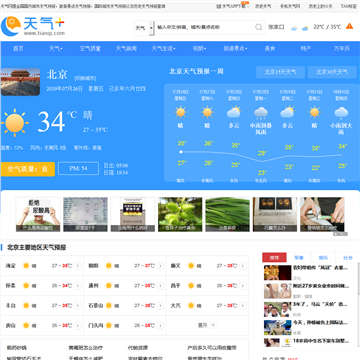
Task: Open the 天气APP下载 dropdown in top bar
Action: [x=232, y=6]
